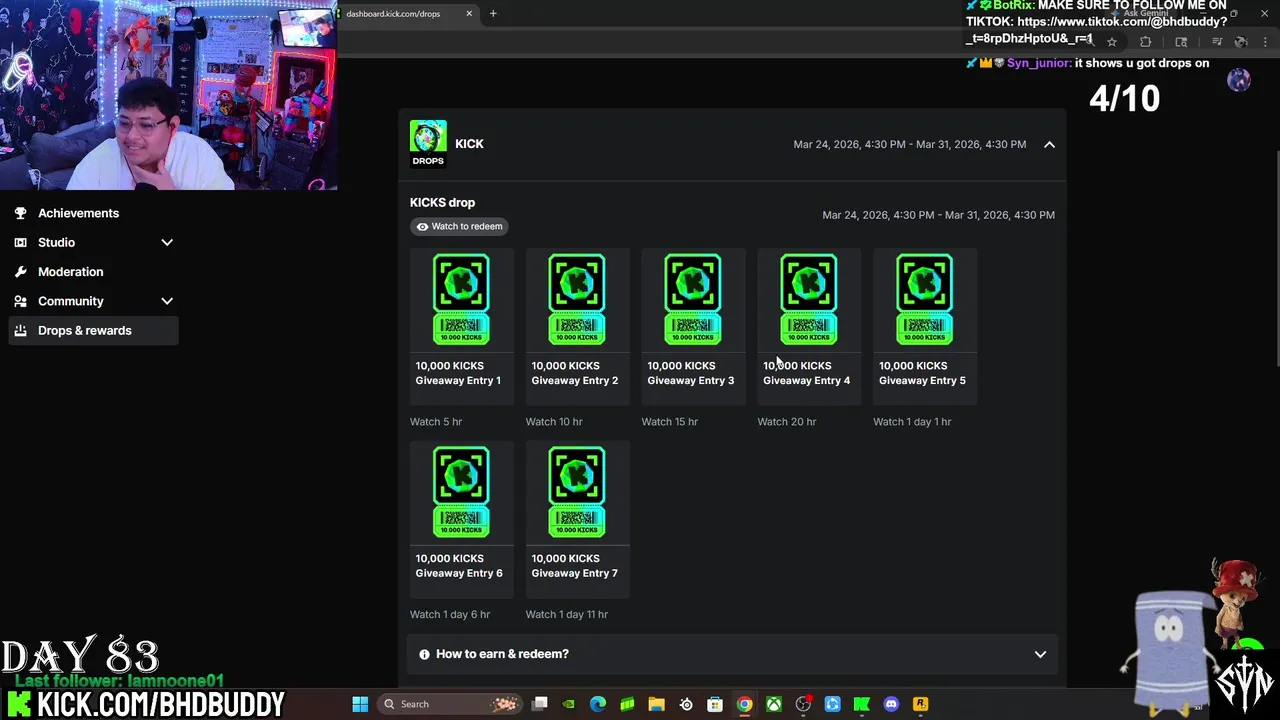Open a new browser tab
This screenshot has height=720, width=1280.
(493, 14)
